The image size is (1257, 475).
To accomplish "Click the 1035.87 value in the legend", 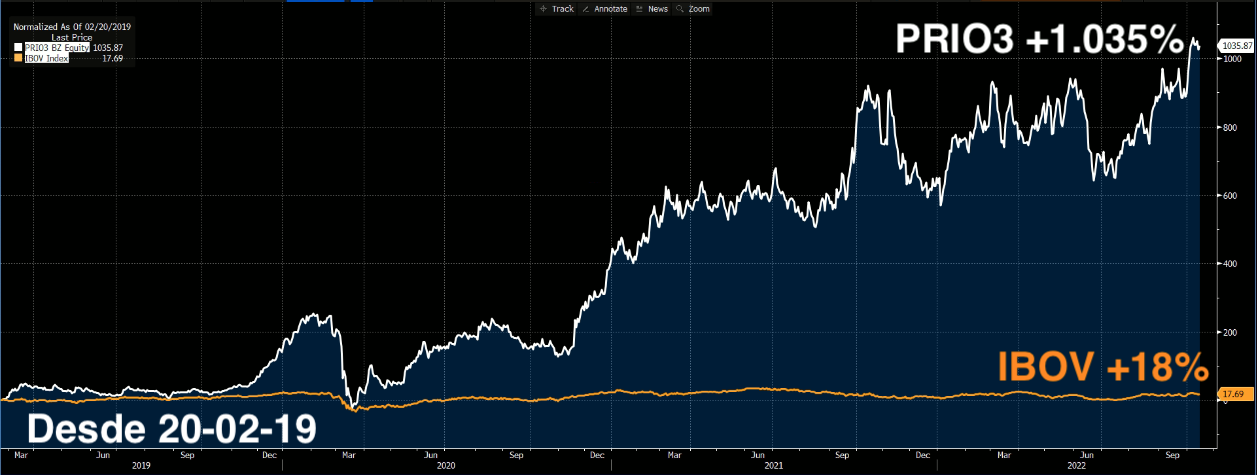I will [x=108, y=47].
